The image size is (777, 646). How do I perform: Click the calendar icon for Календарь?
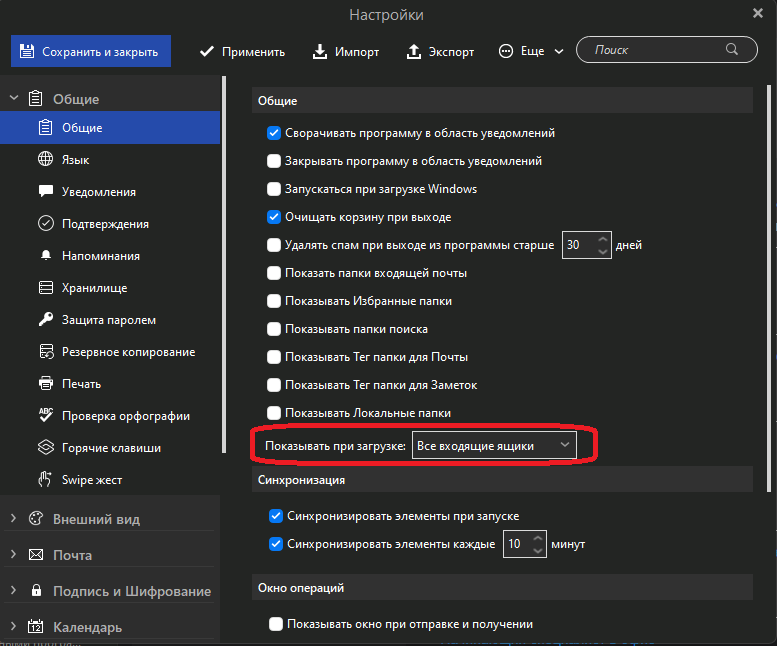tap(35, 626)
